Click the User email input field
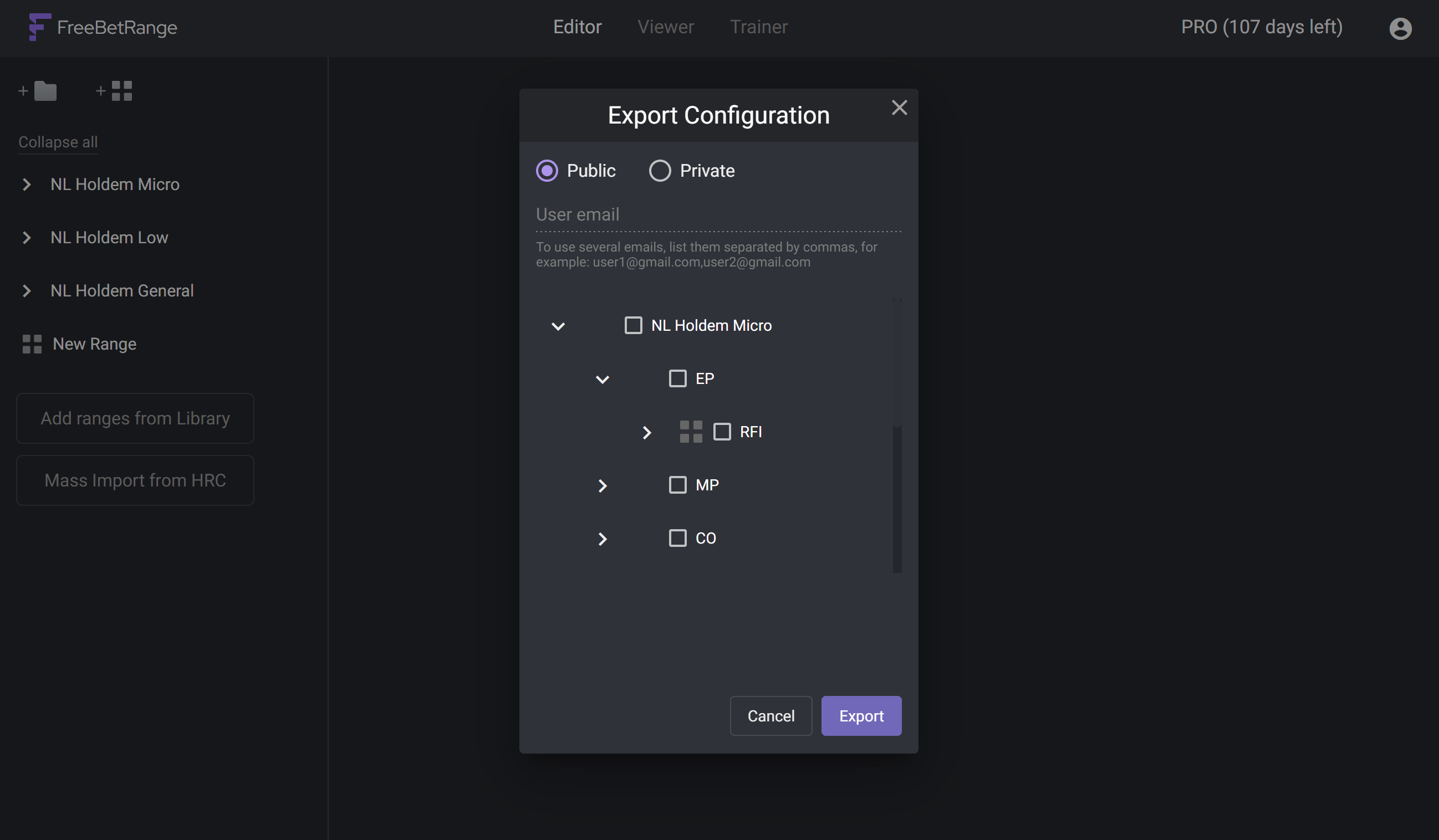Screen dimensions: 1439x840 click(x=718, y=215)
